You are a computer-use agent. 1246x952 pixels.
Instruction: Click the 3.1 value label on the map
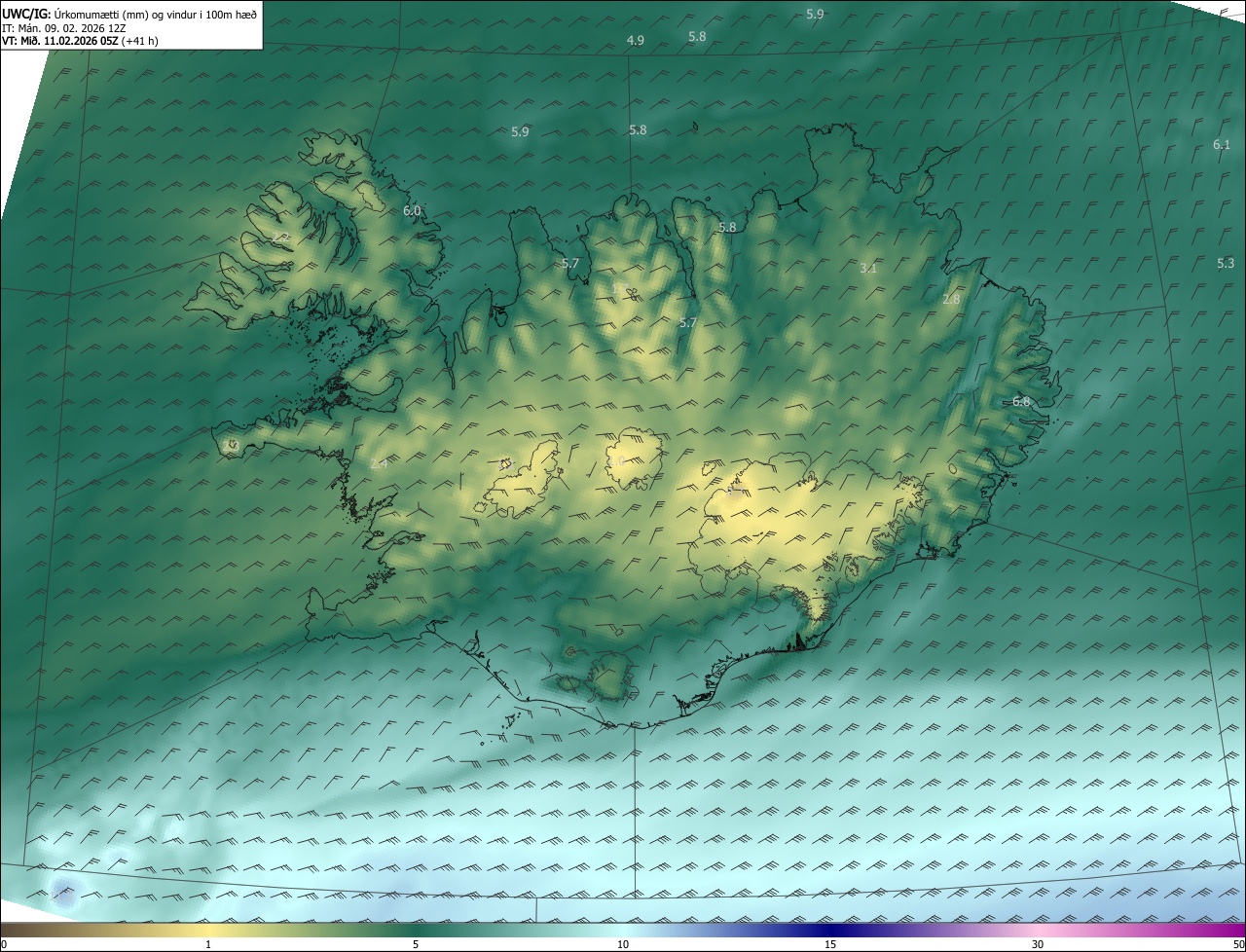click(869, 268)
